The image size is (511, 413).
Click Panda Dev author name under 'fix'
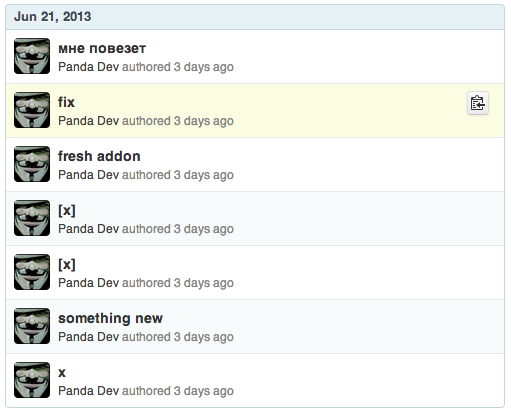pyautogui.click(x=89, y=121)
